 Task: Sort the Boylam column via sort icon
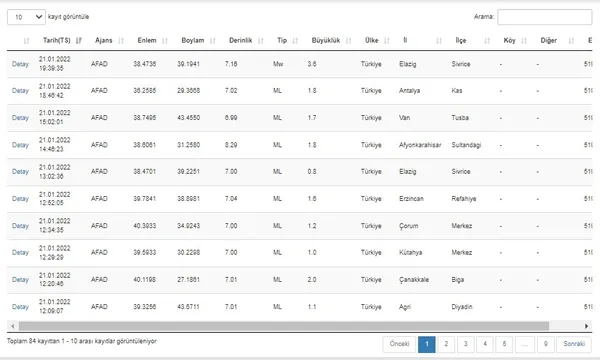pos(213,41)
